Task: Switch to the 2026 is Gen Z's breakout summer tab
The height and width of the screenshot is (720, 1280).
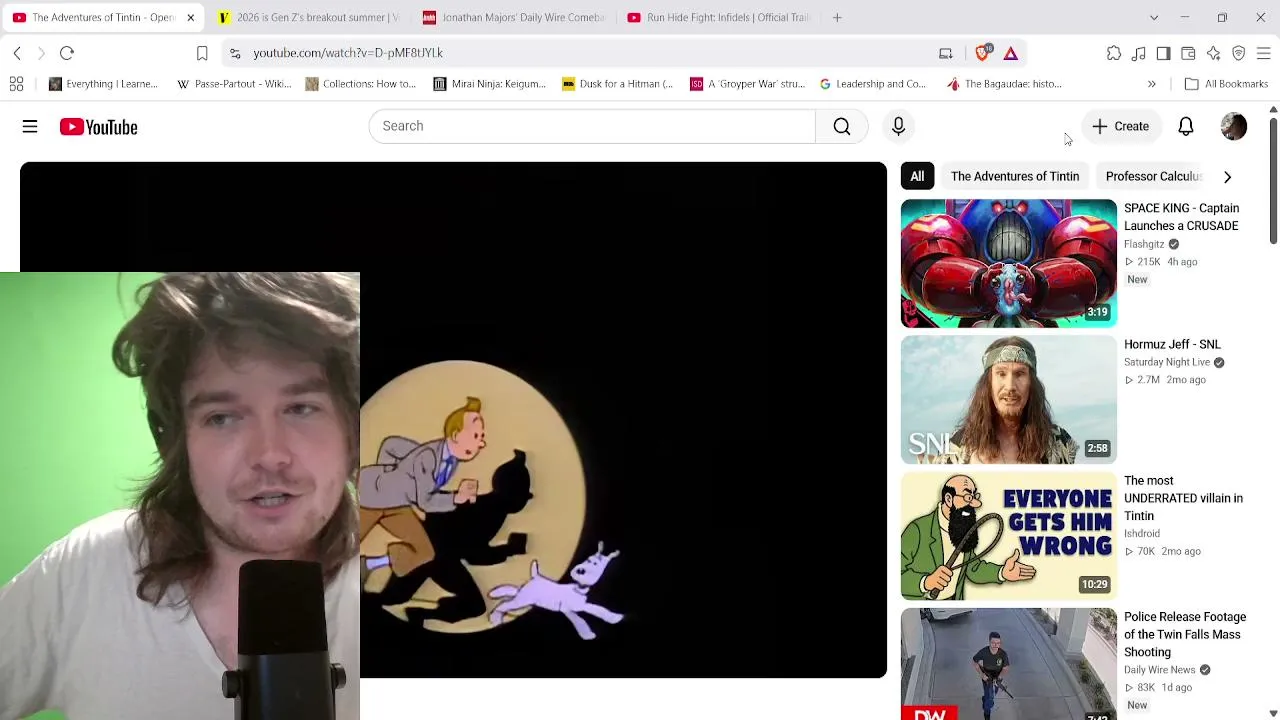Action: (x=308, y=17)
